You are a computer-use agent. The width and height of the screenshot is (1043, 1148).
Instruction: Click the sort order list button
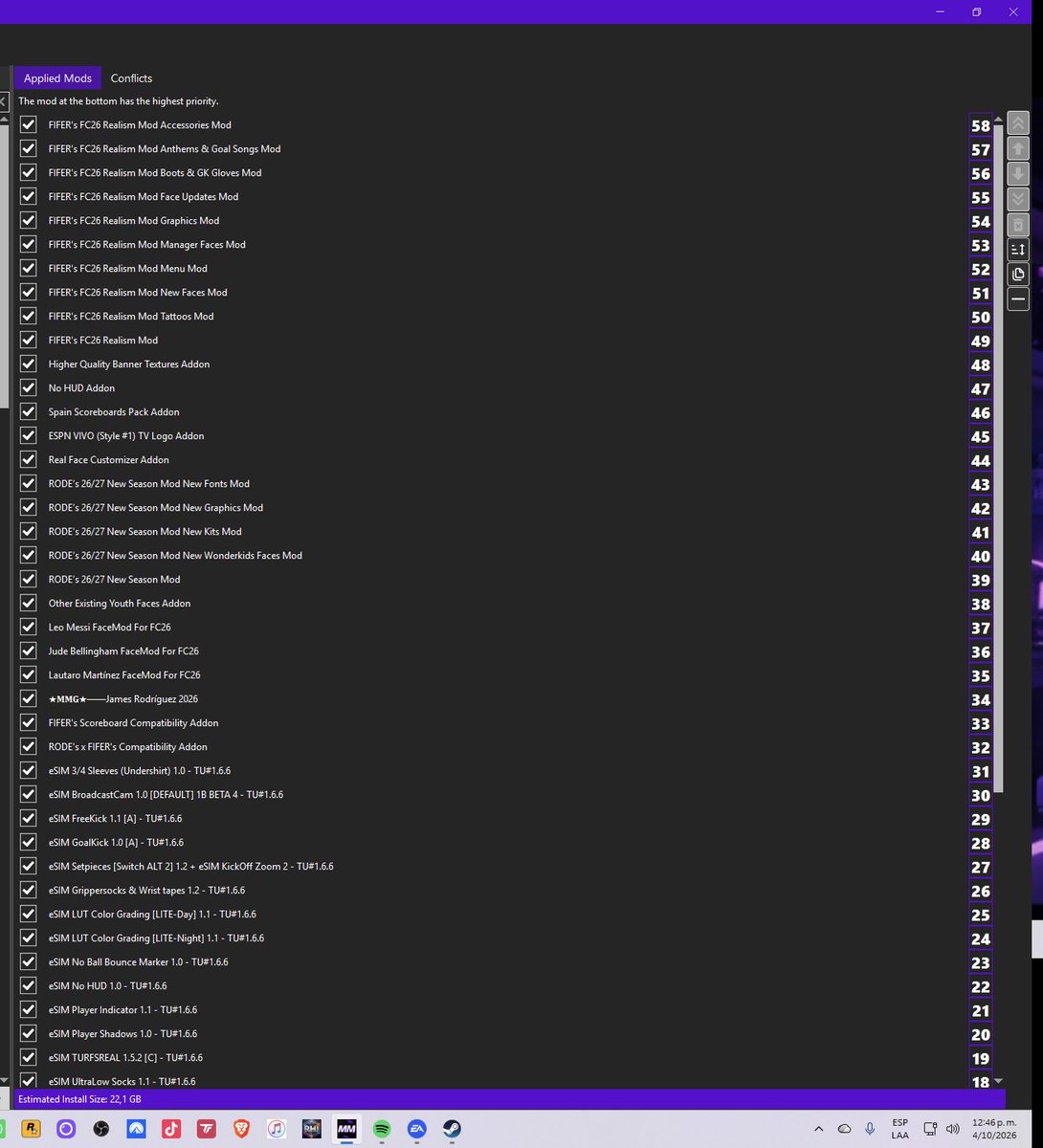[1018, 249]
